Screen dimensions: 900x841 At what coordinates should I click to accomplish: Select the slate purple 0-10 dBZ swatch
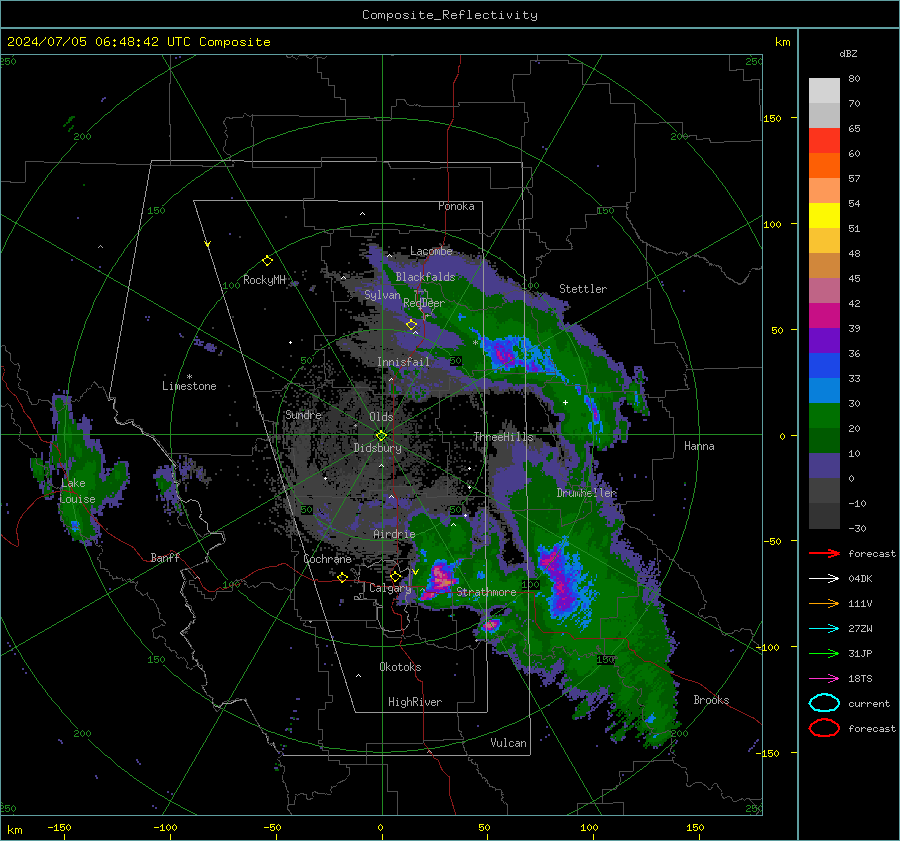[x=824, y=466]
